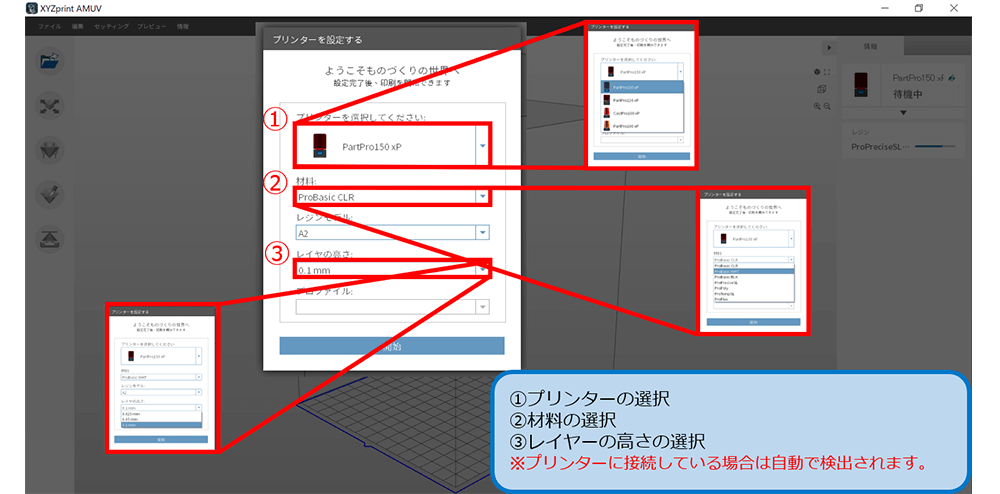Click the blue 開始 start button
This screenshot has width=1000, height=494.
point(392,346)
